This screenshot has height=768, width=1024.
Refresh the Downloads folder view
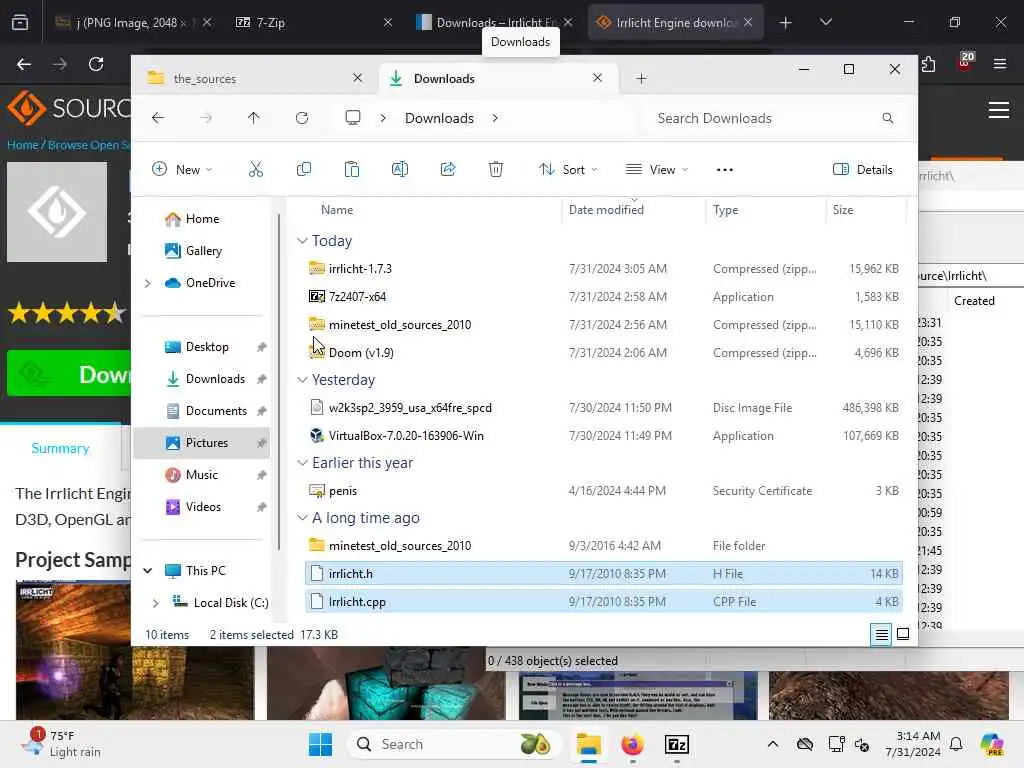302,118
